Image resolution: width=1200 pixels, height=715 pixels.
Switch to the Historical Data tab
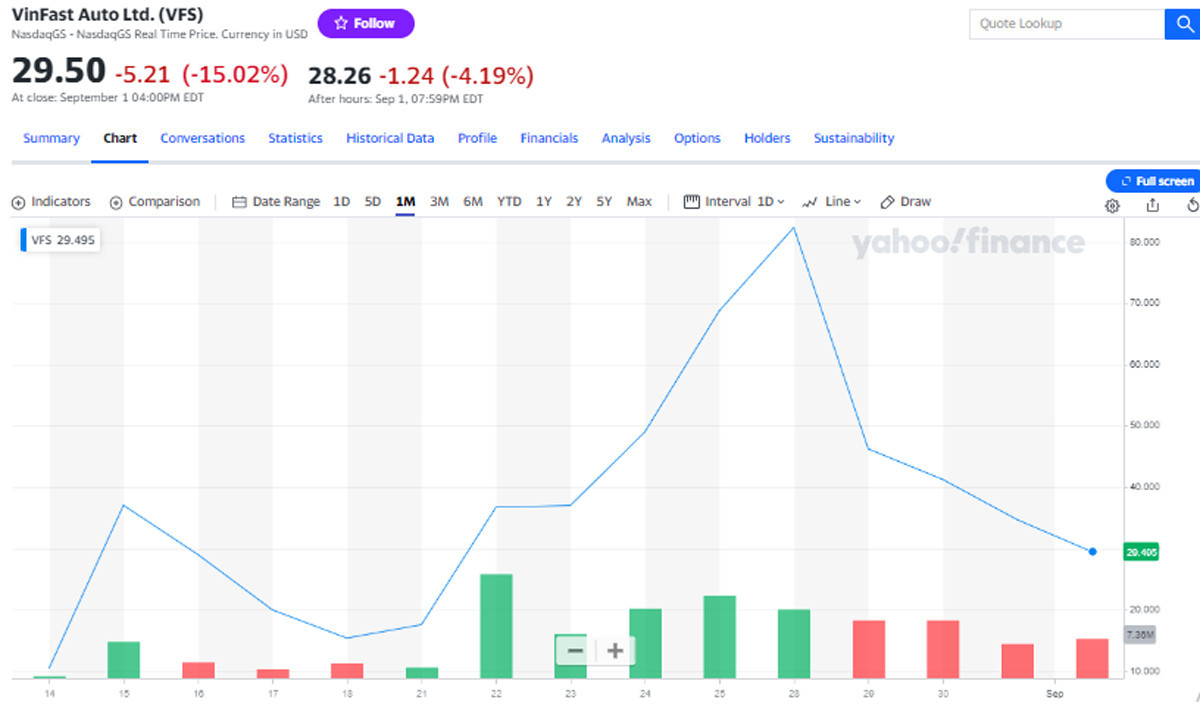390,138
